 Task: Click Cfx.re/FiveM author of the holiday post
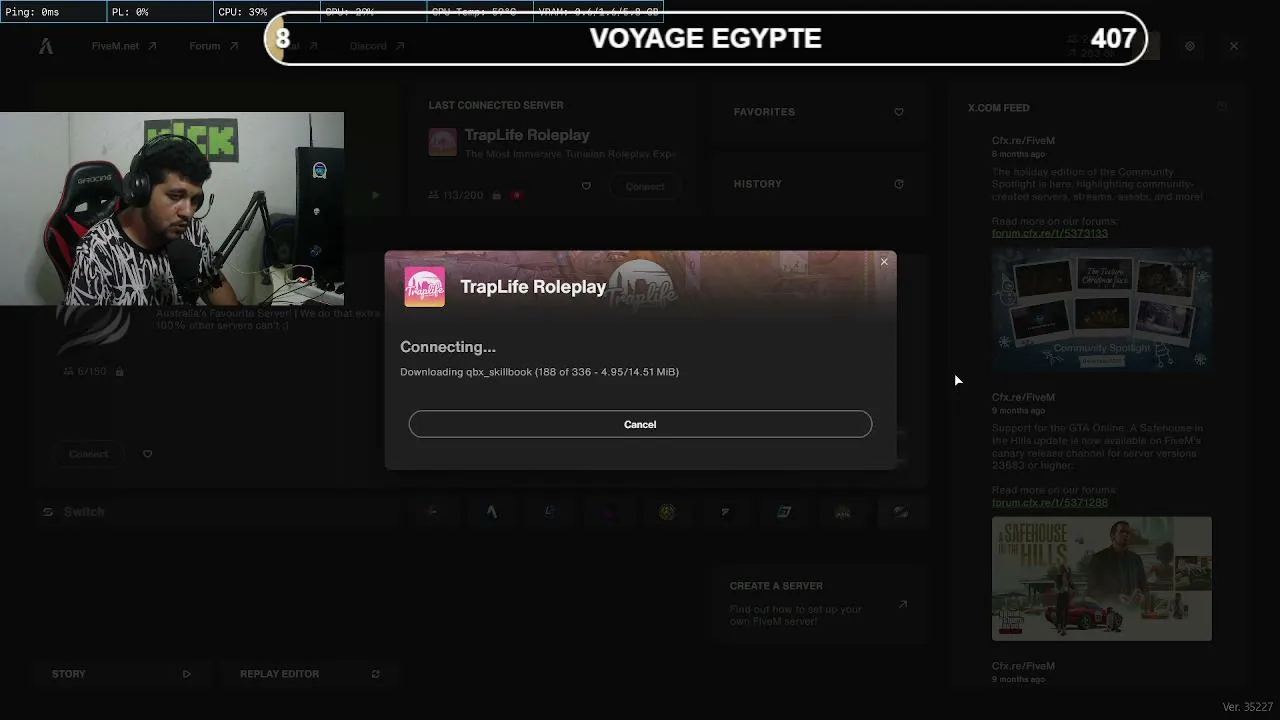point(1023,141)
